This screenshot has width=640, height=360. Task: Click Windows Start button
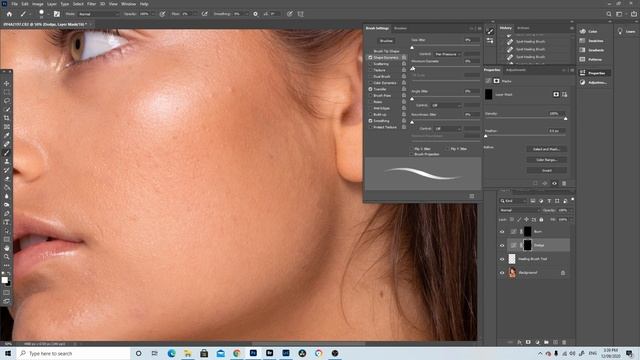[x=7, y=353]
